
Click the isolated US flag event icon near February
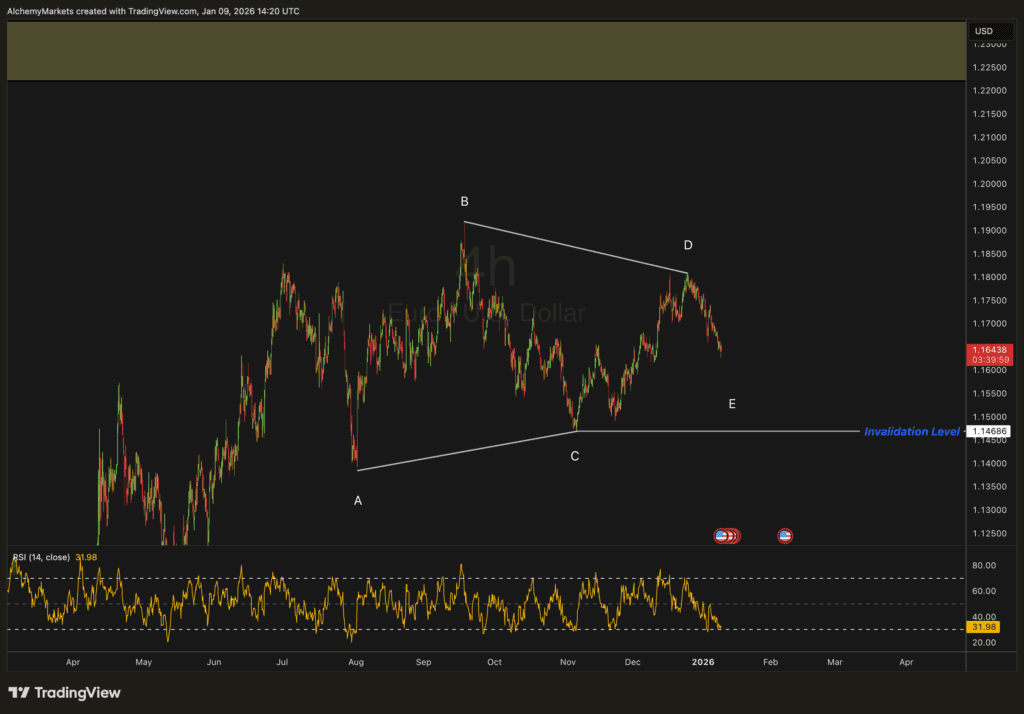pos(785,536)
